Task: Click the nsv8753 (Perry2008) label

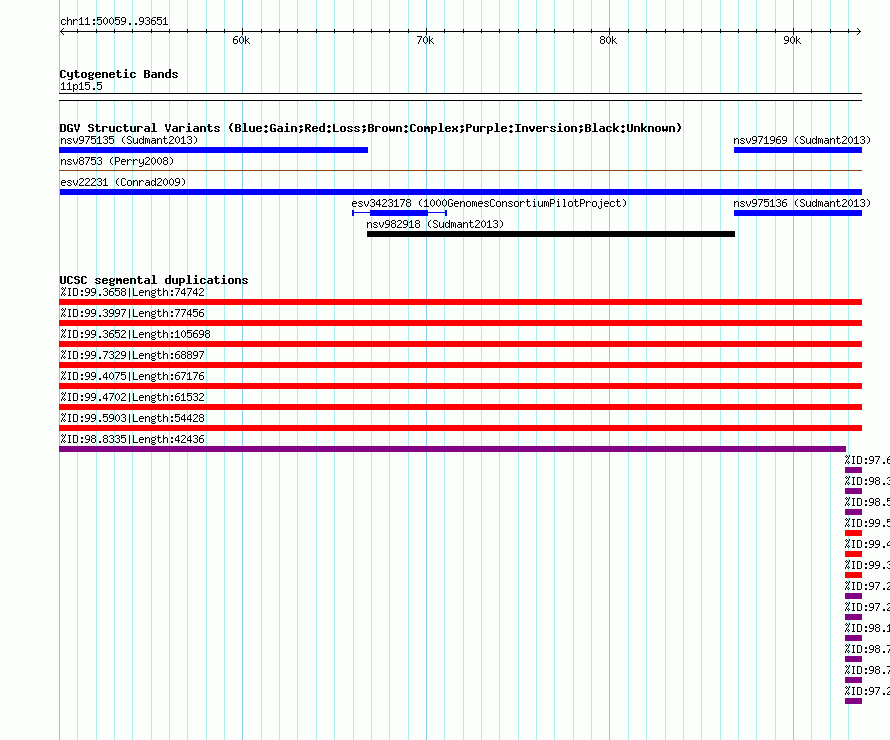Action: 117,161
